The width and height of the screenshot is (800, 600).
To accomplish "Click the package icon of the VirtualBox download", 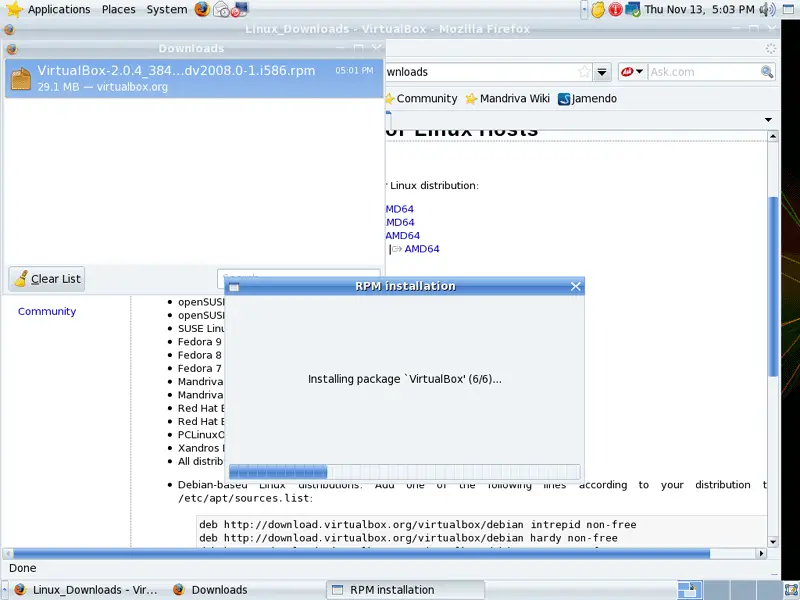I will pos(21,79).
